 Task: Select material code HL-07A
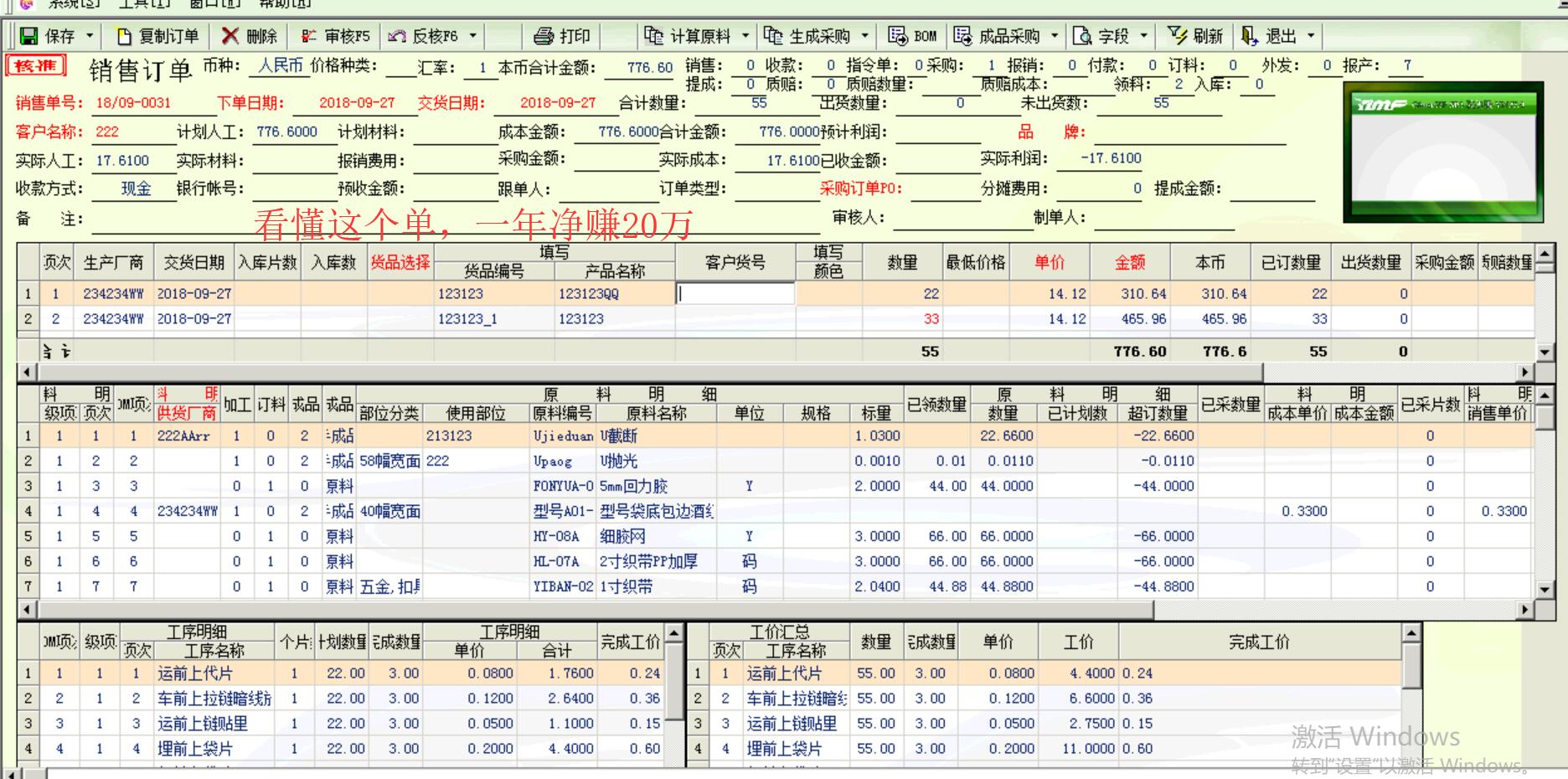(563, 561)
